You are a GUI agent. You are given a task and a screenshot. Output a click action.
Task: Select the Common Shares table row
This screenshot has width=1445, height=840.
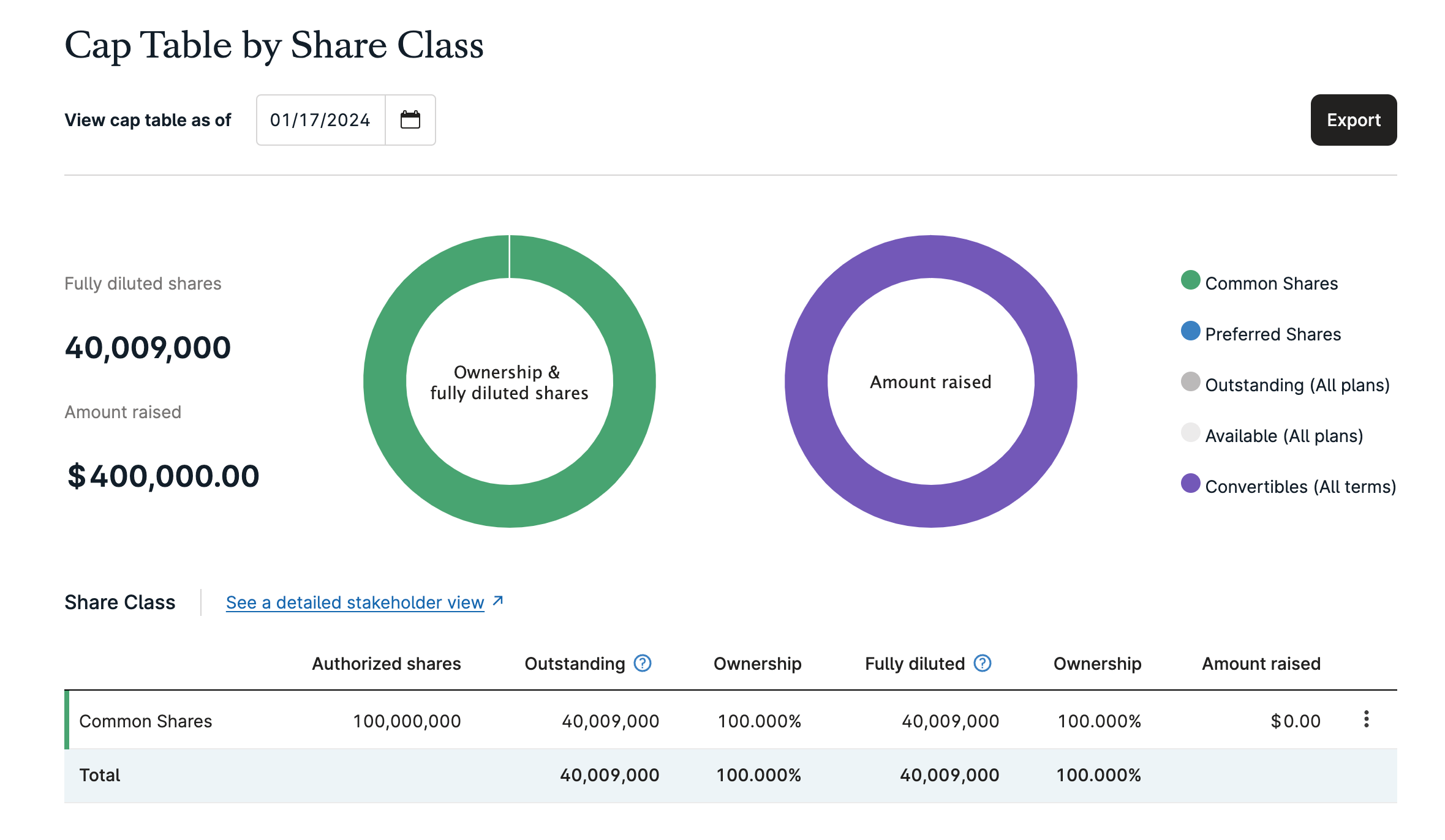coord(146,721)
